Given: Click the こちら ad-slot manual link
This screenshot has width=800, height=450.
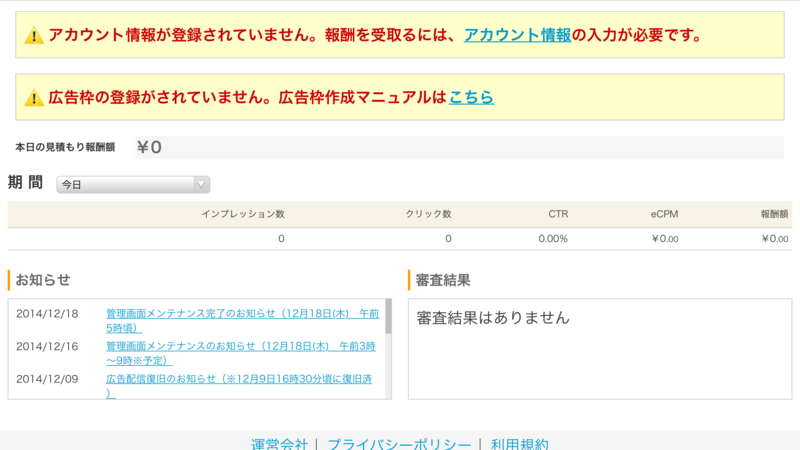Looking at the screenshot, I should (x=471, y=97).
